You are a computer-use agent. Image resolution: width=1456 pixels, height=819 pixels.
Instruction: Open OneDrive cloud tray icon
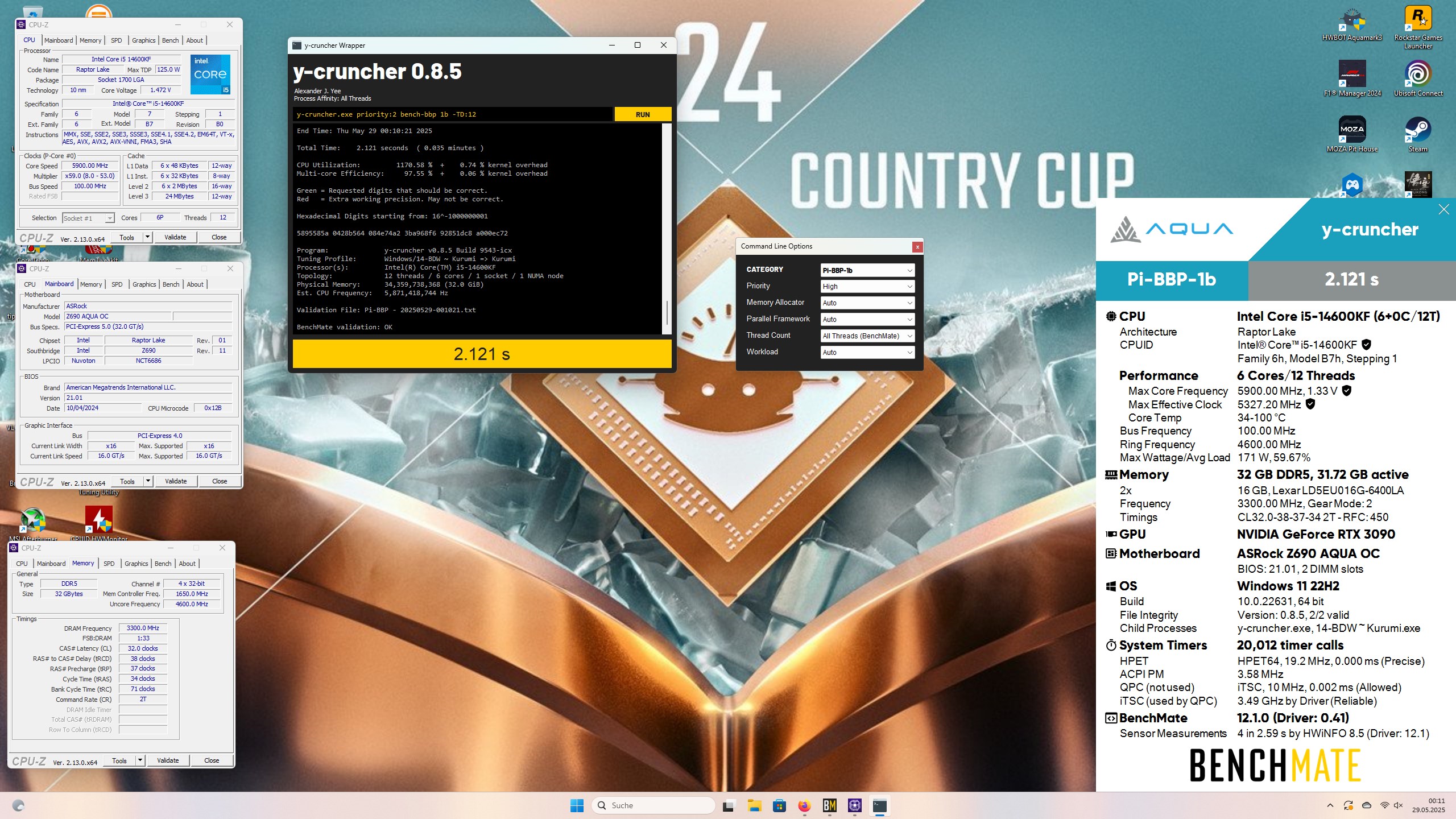[1366, 805]
